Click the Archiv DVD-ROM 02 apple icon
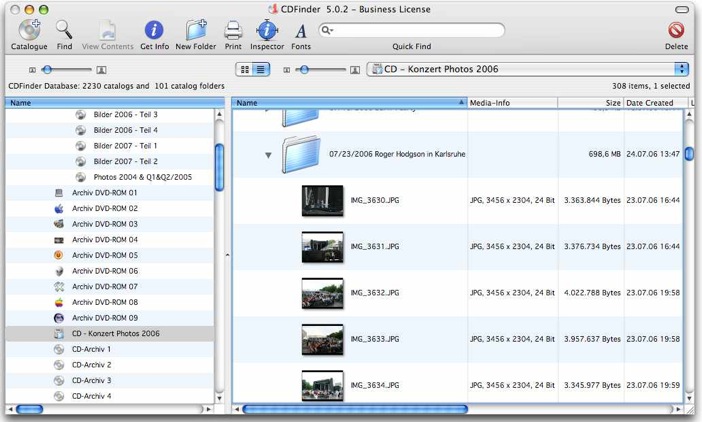This screenshot has width=702, height=422. coord(59,209)
